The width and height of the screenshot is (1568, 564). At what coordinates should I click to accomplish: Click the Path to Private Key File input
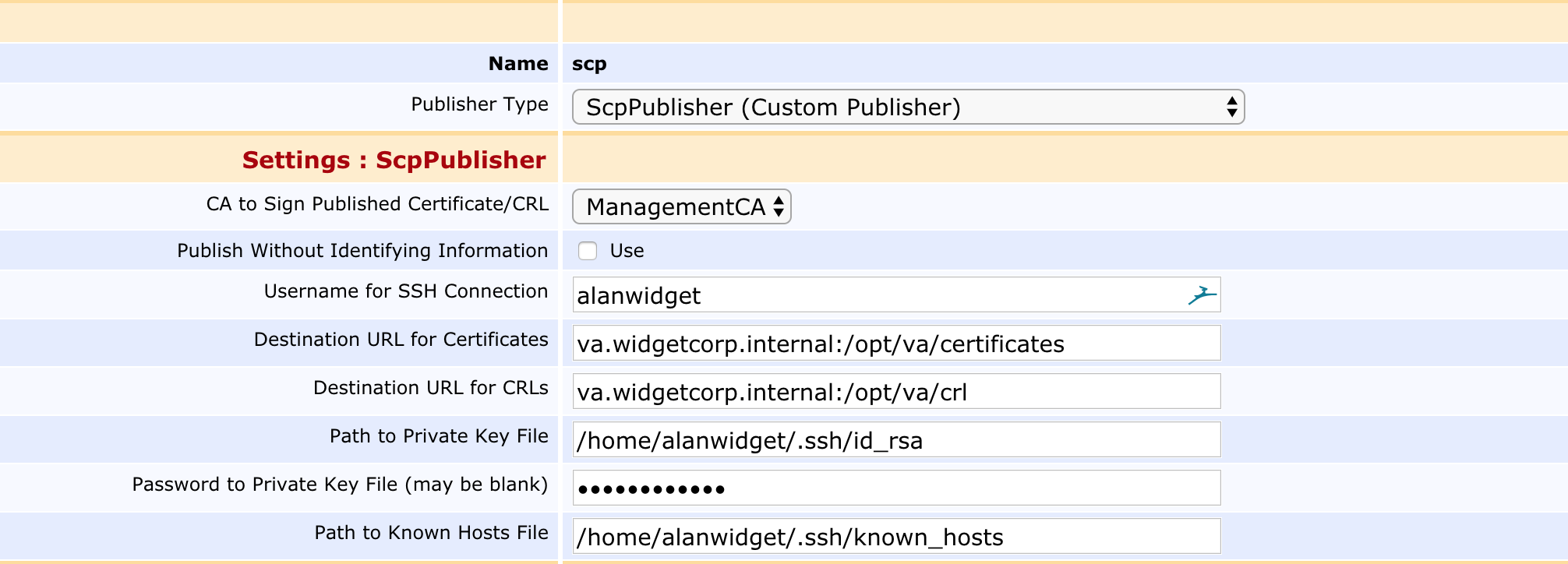click(x=896, y=441)
